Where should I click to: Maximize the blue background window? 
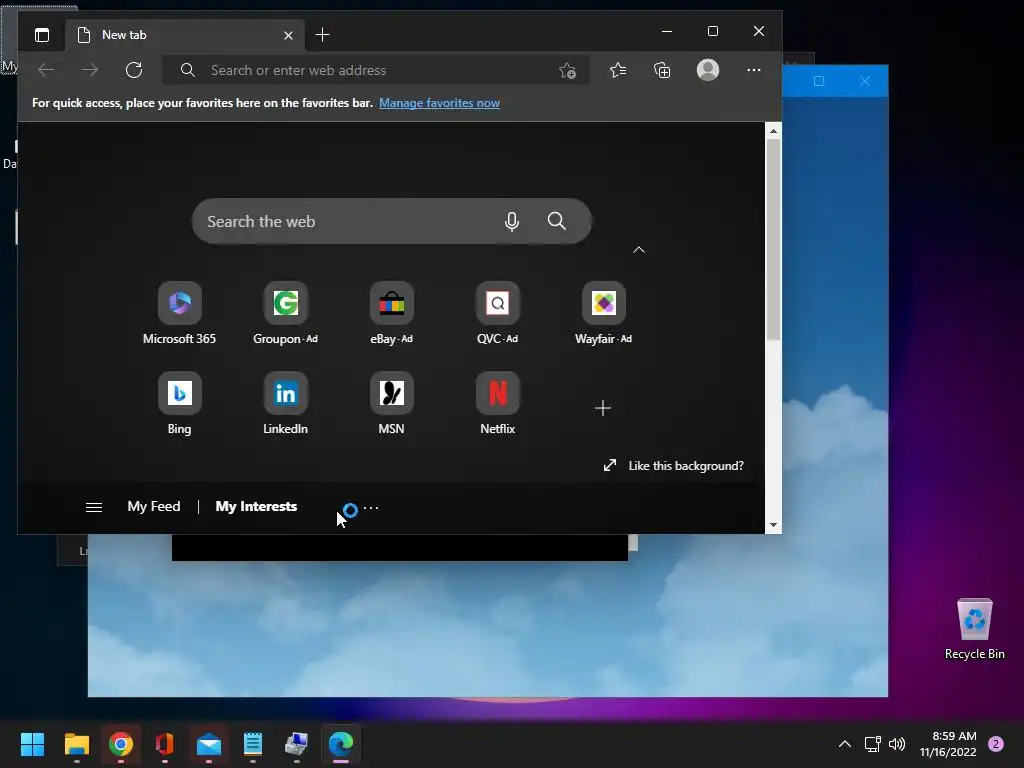pos(819,81)
